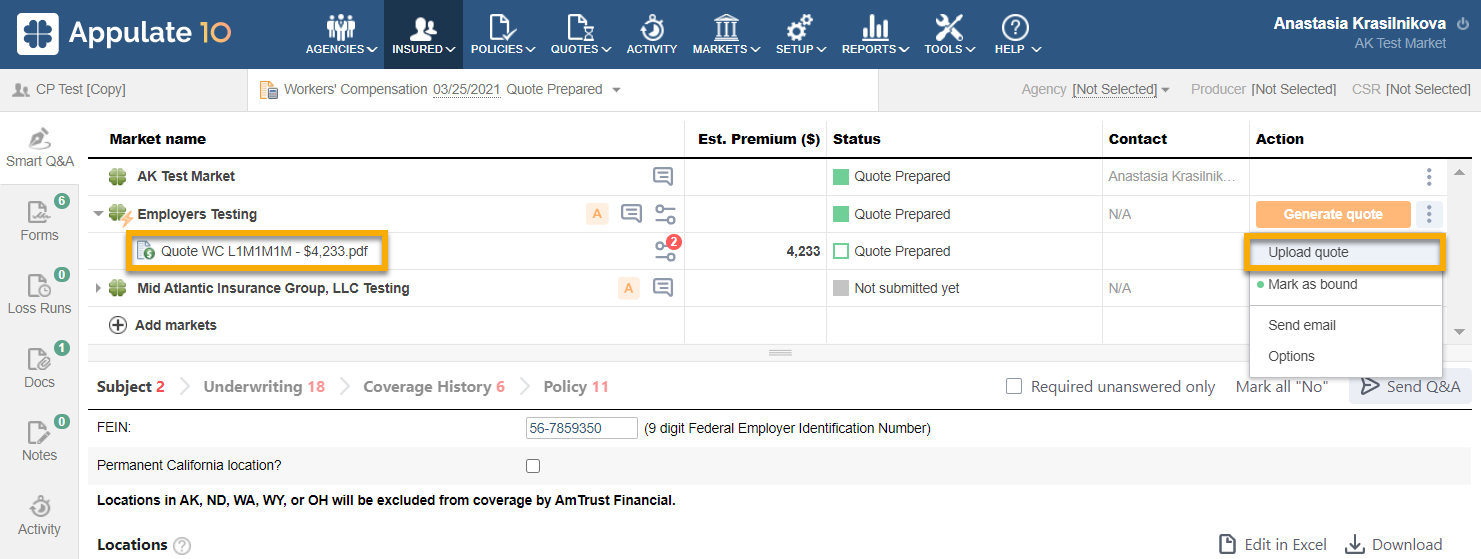Open Employers Testing three-dot actions menu

(1430, 214)
